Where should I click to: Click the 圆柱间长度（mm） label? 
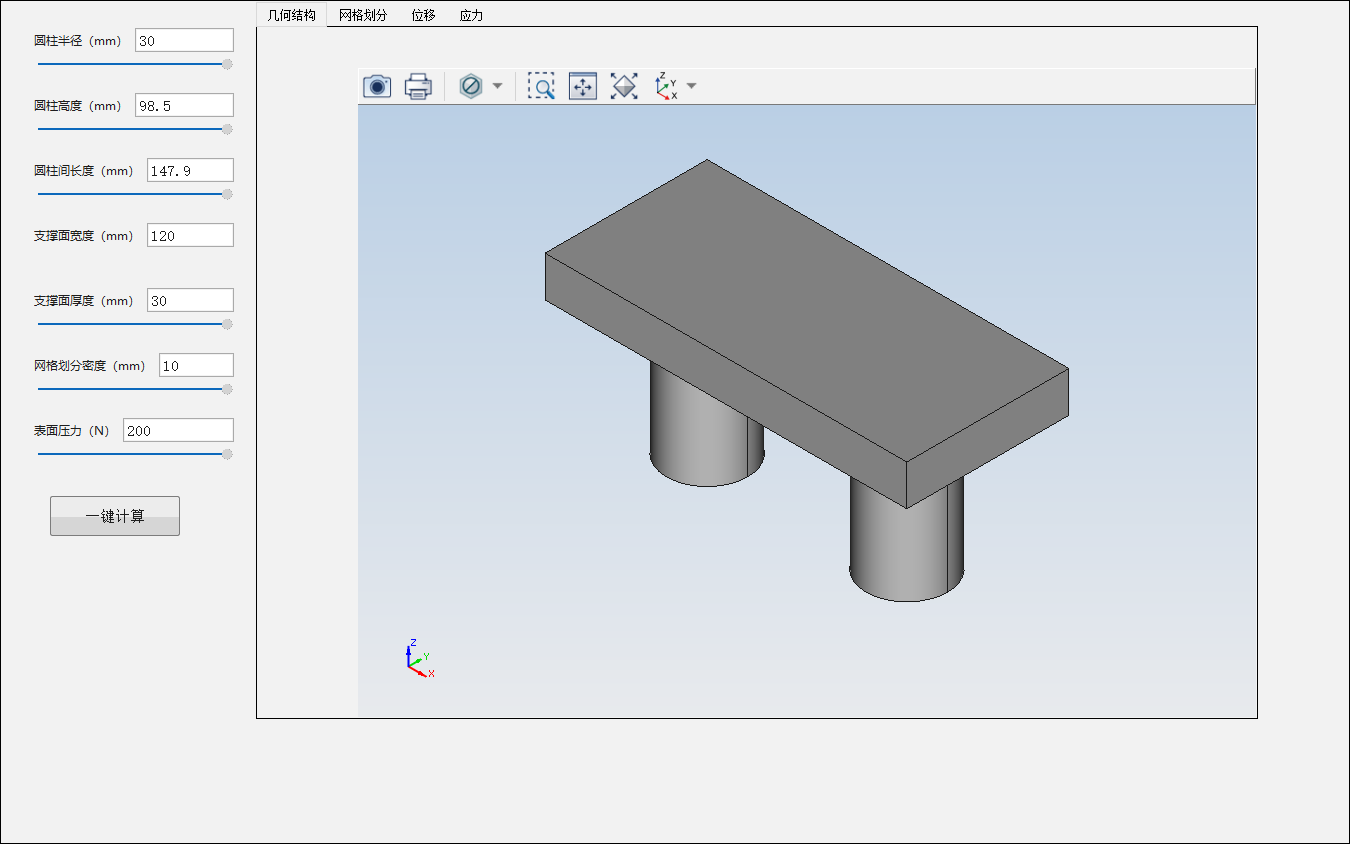84,171
